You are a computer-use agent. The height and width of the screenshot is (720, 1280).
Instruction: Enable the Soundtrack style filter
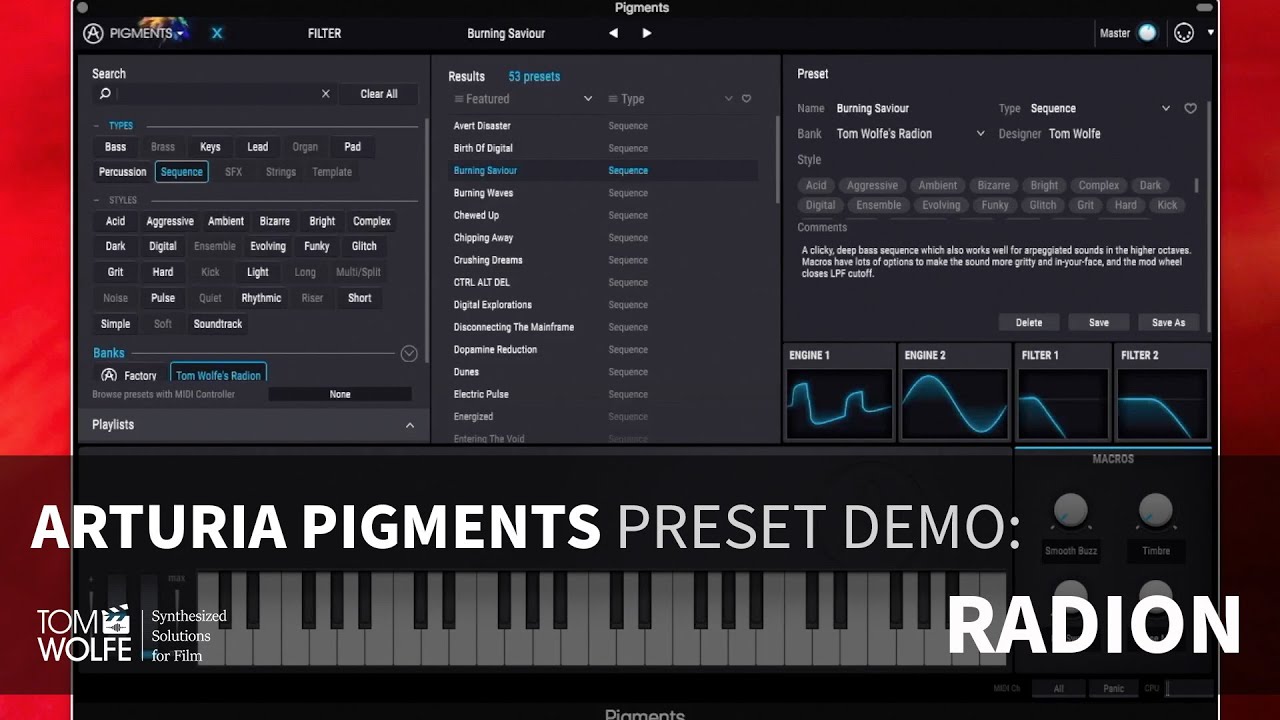[x=218, y=324]
